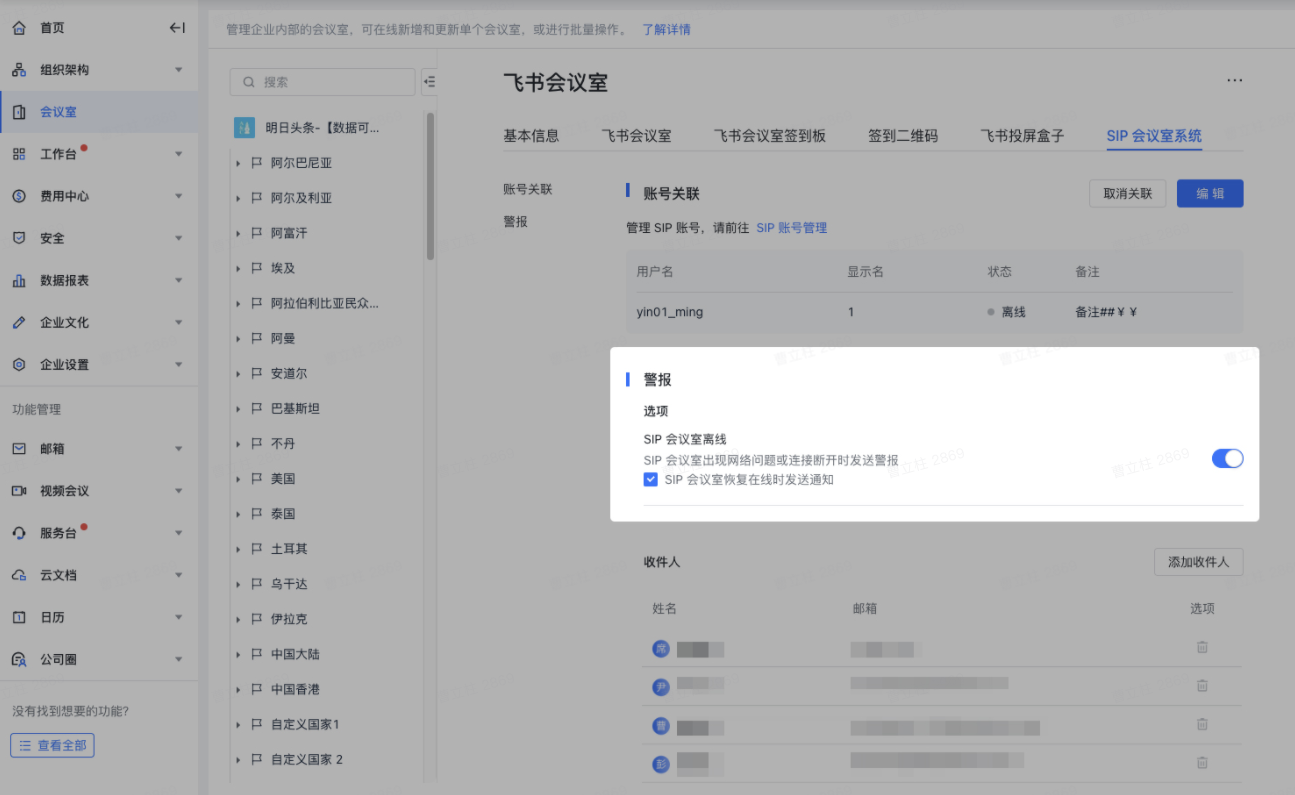Image resolution: width=1295 pixels, height=795 pixels.
Task: Click the 视频会议 camera icon
Action: (x=19, y=491)
